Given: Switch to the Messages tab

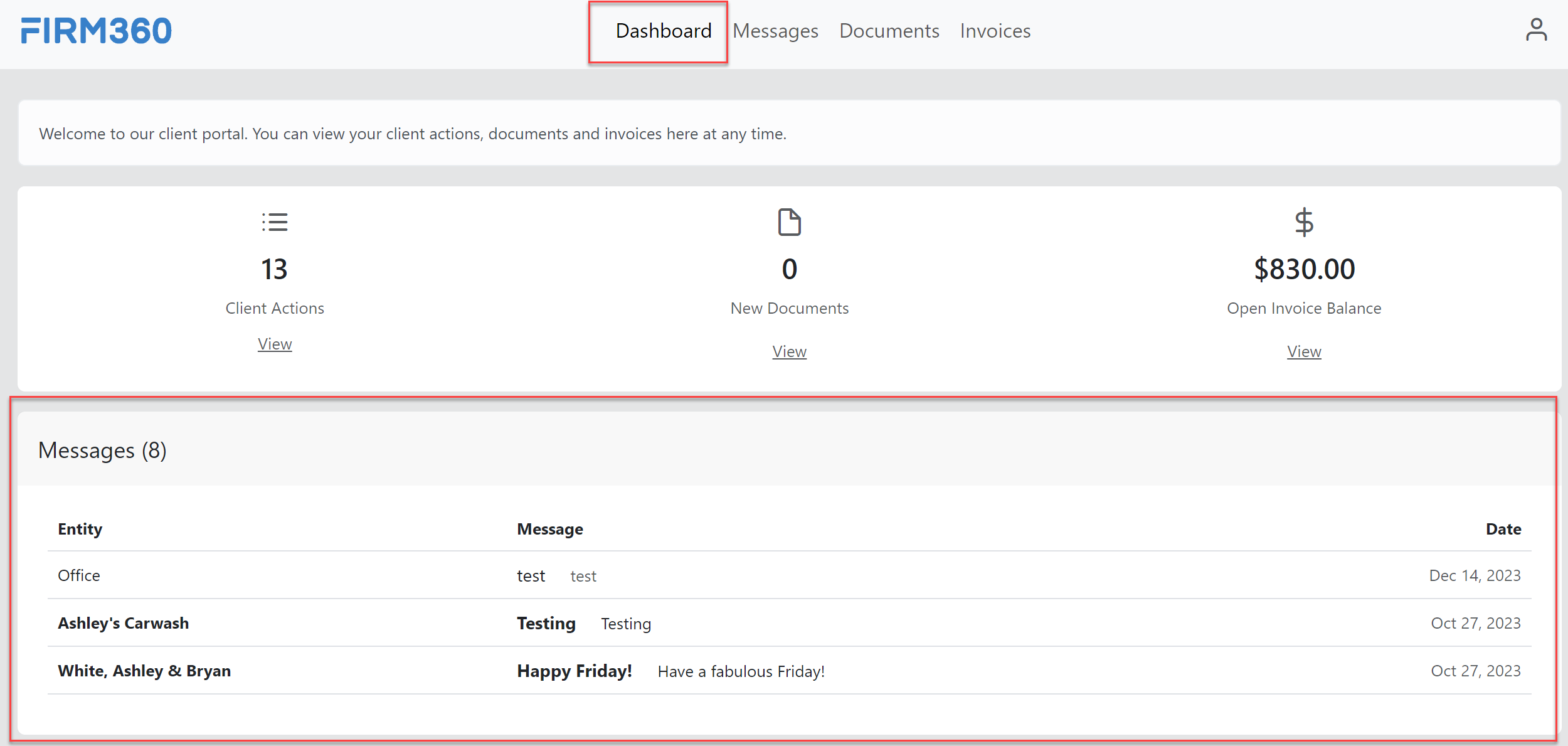Looking at the screenshot, I should coord(775,30).
